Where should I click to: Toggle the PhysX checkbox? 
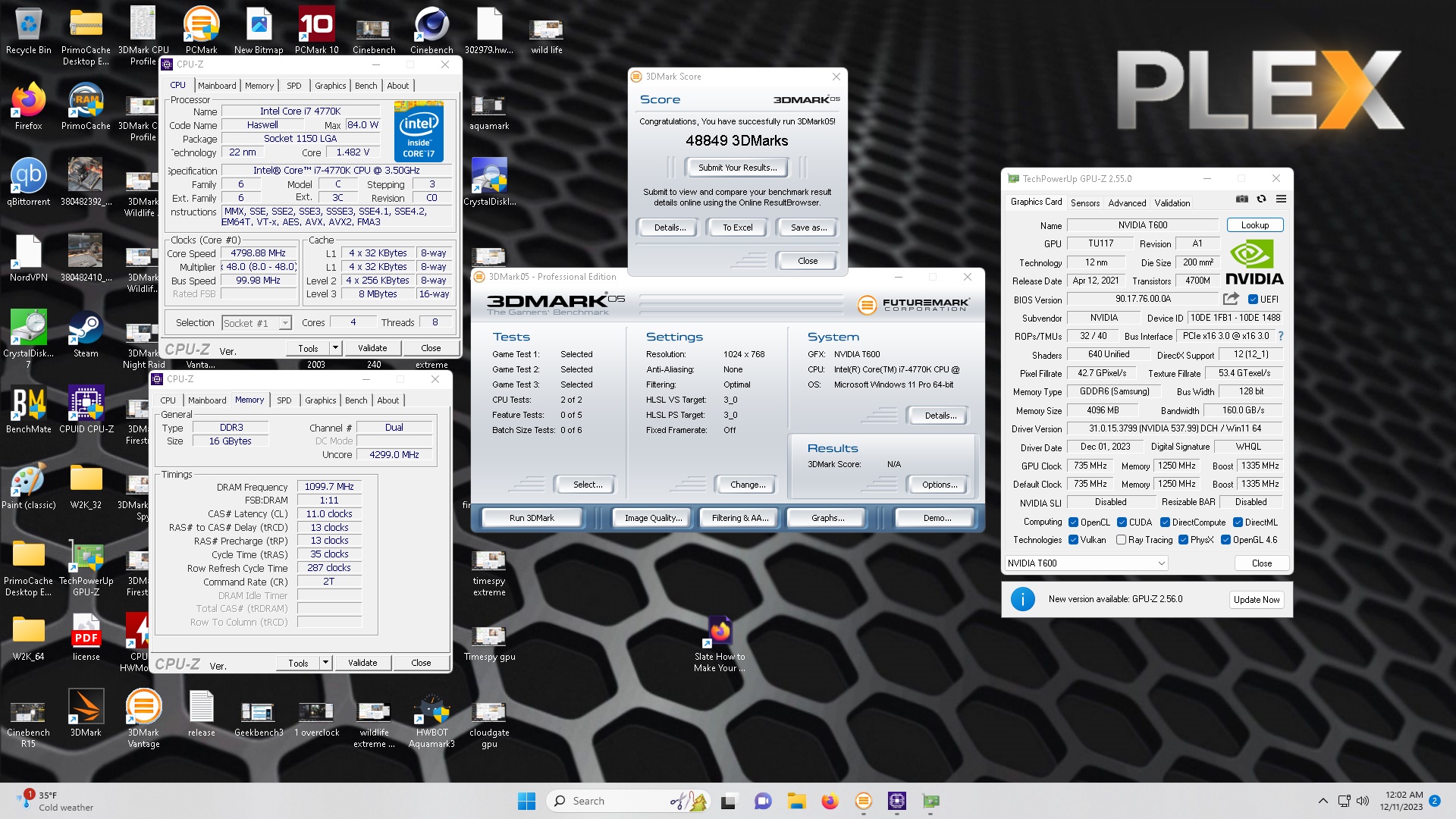click(1183, 540)
